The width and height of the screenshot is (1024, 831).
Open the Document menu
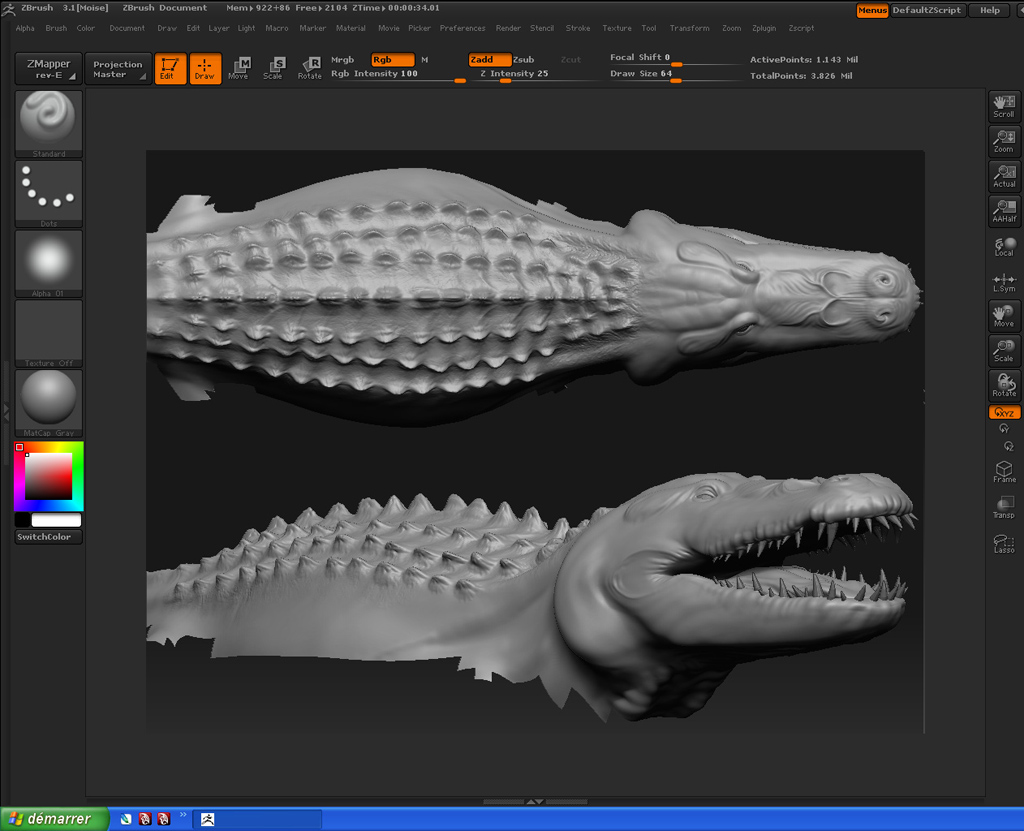[127, 28]
